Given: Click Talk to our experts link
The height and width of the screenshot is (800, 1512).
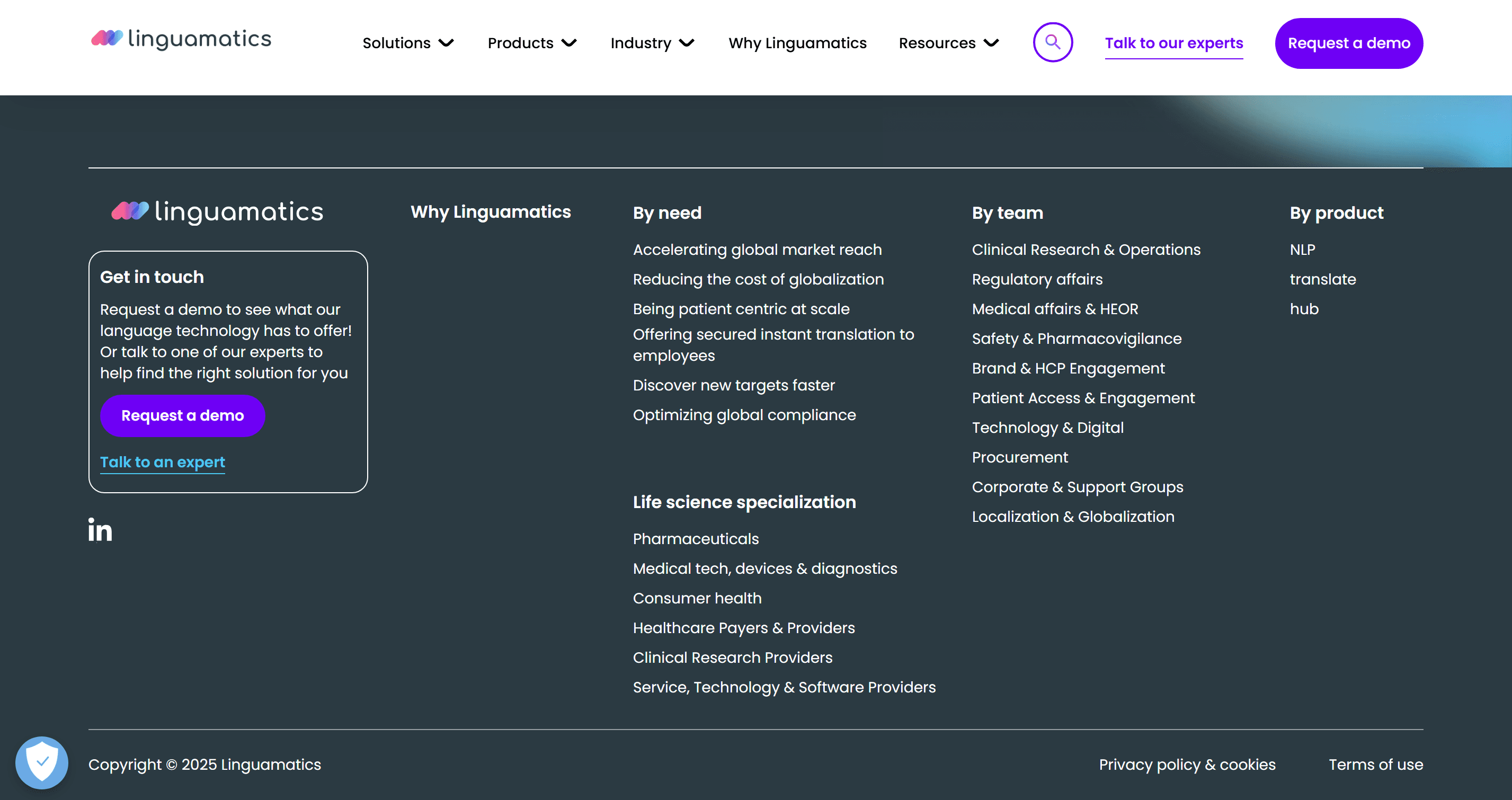Looking at the screenshot, I should tap(1174, 43).
